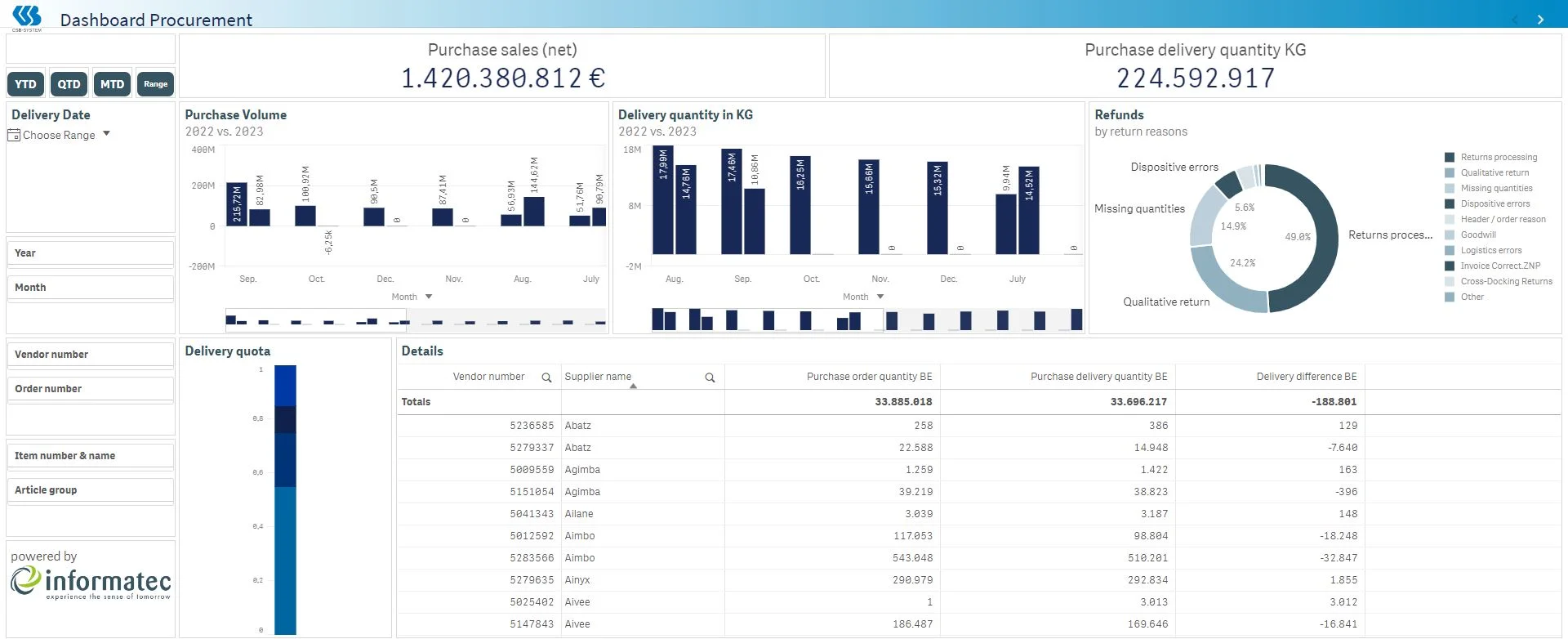The image size is (1568, 639).
Task: Search in Supplier name column
Action: 710,378
